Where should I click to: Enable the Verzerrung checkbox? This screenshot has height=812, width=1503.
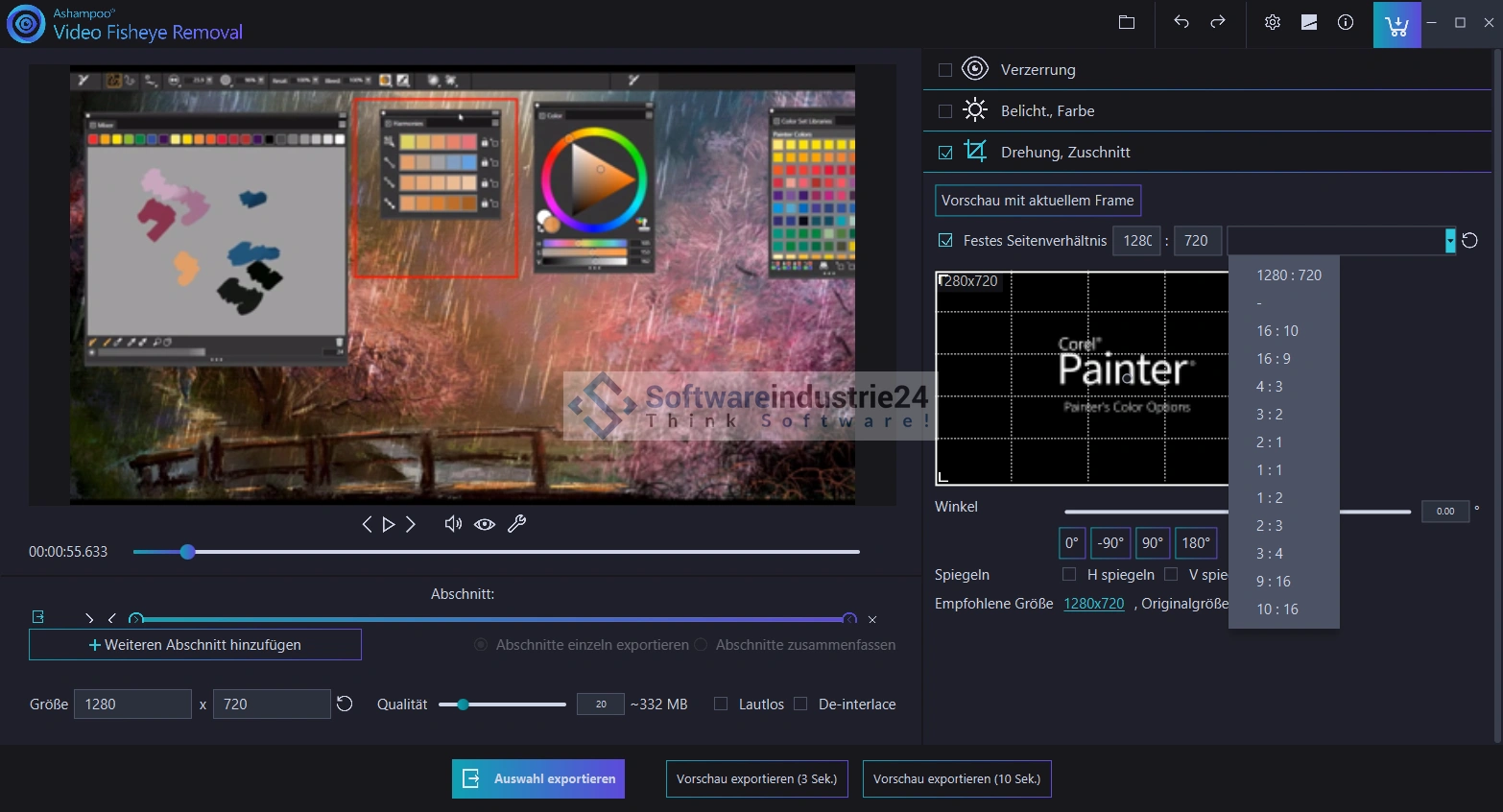tap(945, 70)
